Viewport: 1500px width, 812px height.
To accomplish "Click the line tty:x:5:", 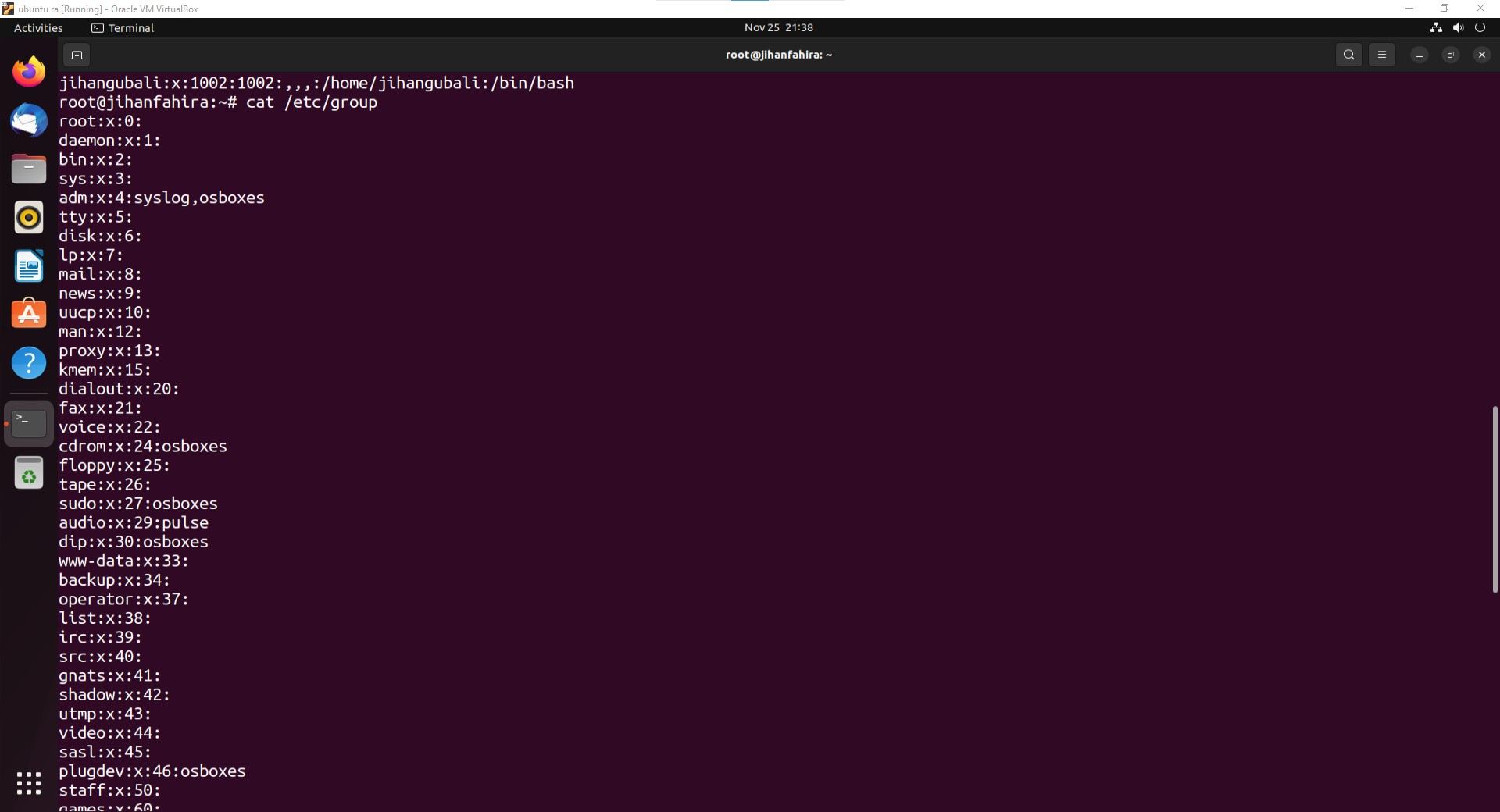I will [96, 217].
